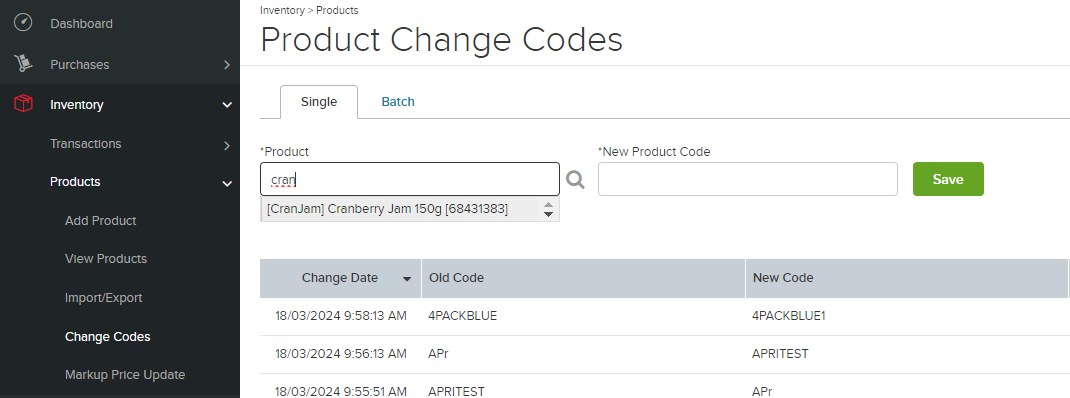This screenshot has height=398, width=1070.
Task: Click the green Save button
Action: [948, 179]
